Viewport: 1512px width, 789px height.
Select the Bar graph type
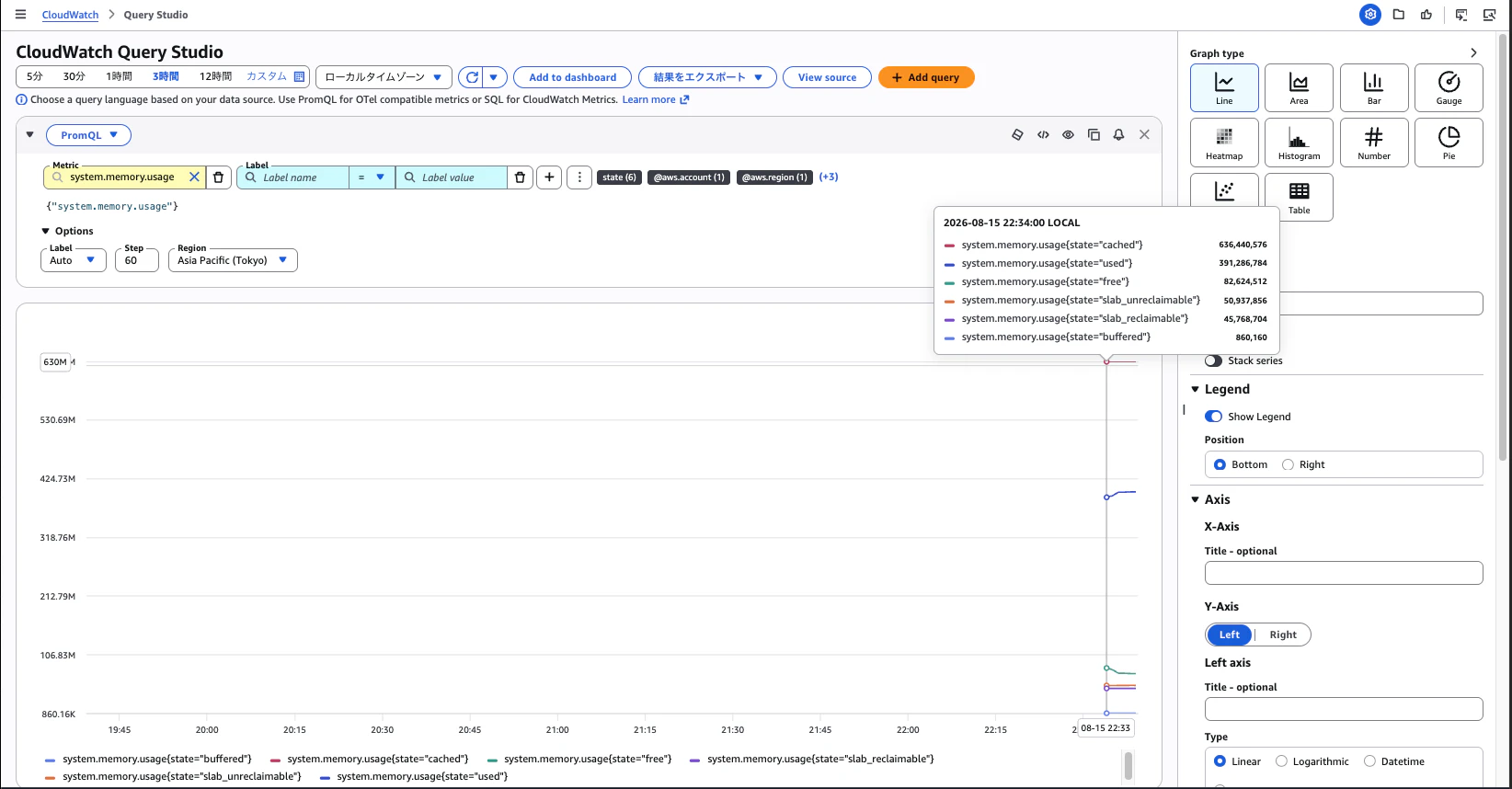(1374, 88)
